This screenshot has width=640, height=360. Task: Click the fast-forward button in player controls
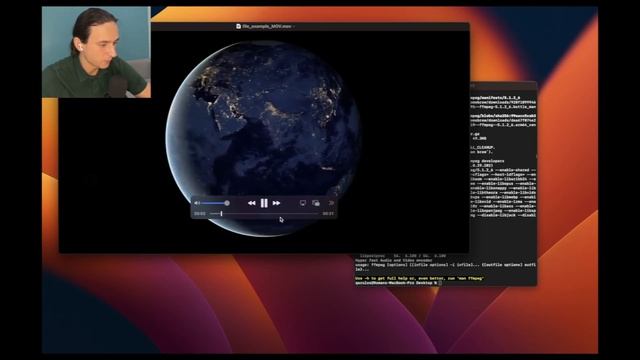click(276, 203)
